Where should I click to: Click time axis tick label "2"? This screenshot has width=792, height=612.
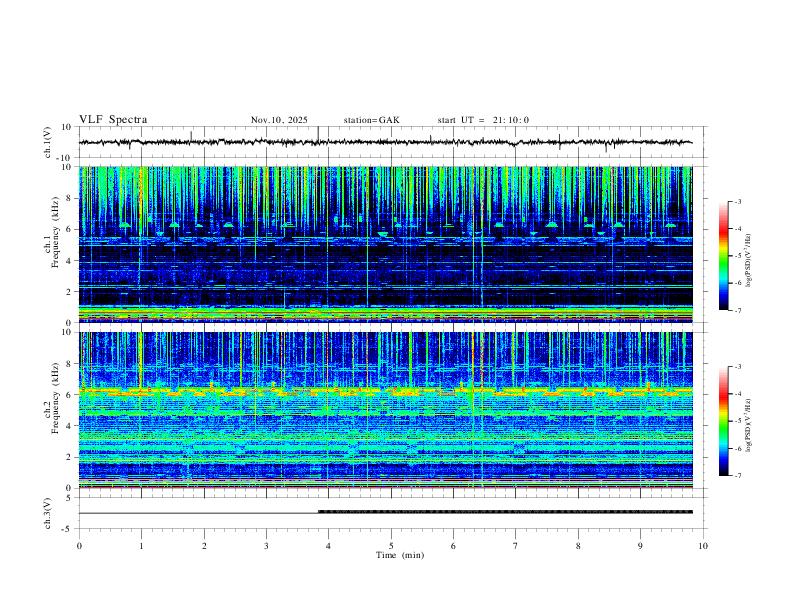pos(204,546)
